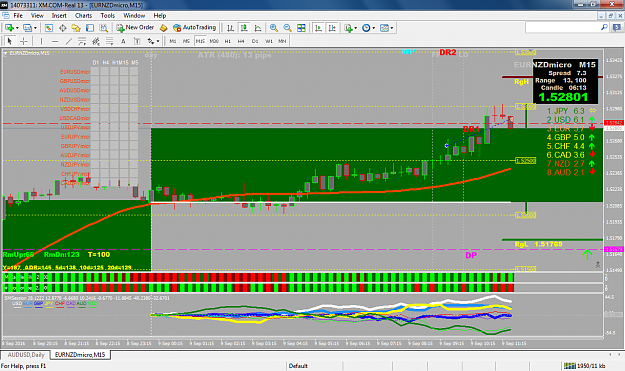
Task: Switch chart to Line Chart mode
Action: (x=258, y=28)
